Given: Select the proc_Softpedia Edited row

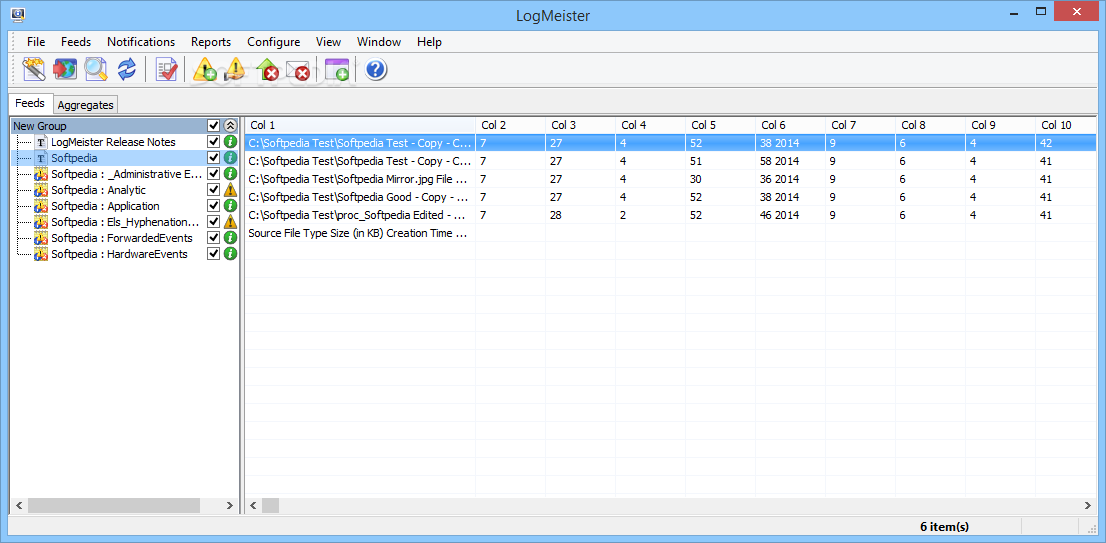Looking at the screenshot, I should (671, 215).
